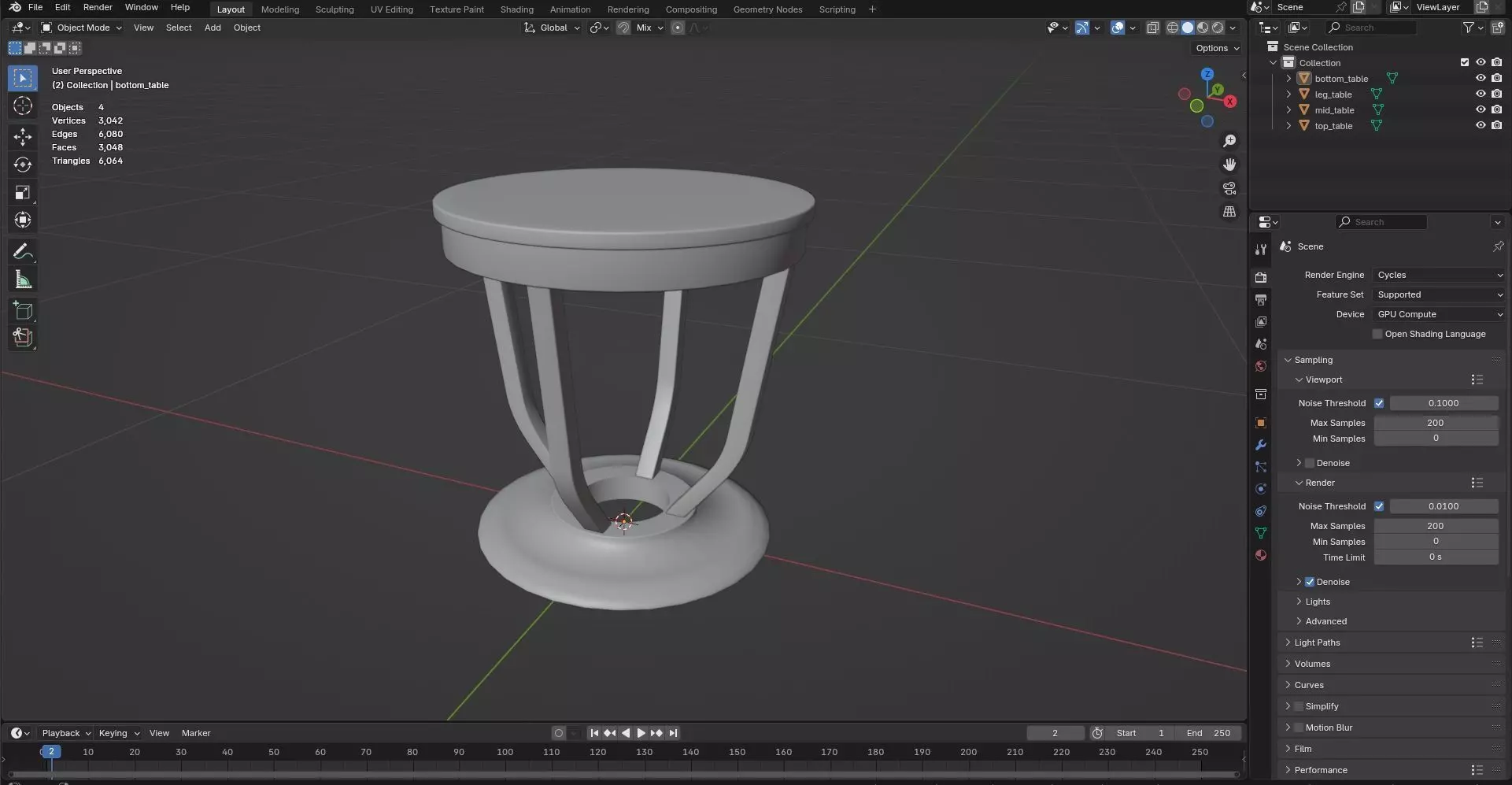Jump to the end frame
The height and width of the screenshot is (785, 1512).
click(x=673, y=733)
